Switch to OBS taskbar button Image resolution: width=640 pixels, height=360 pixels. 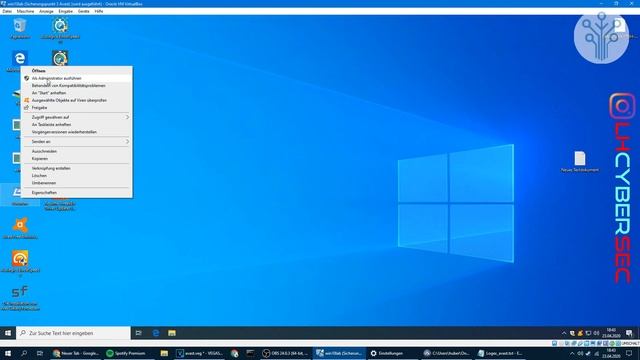point(285,353)
